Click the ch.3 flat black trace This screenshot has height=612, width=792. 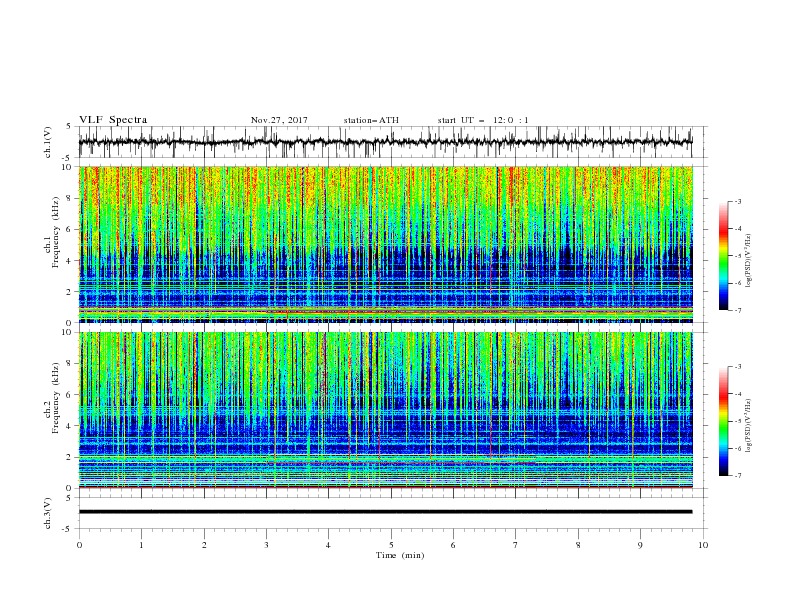click(x=385, y=512)
